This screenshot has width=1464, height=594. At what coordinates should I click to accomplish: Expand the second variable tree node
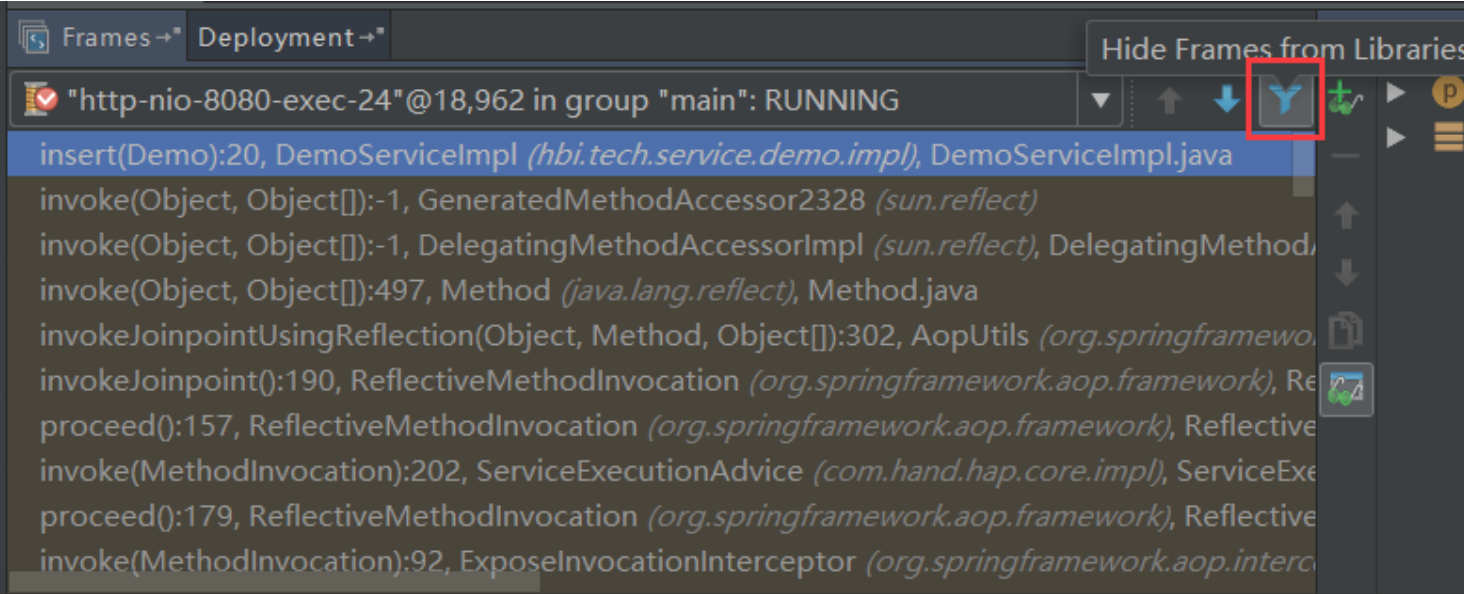tap(1396, 137)
